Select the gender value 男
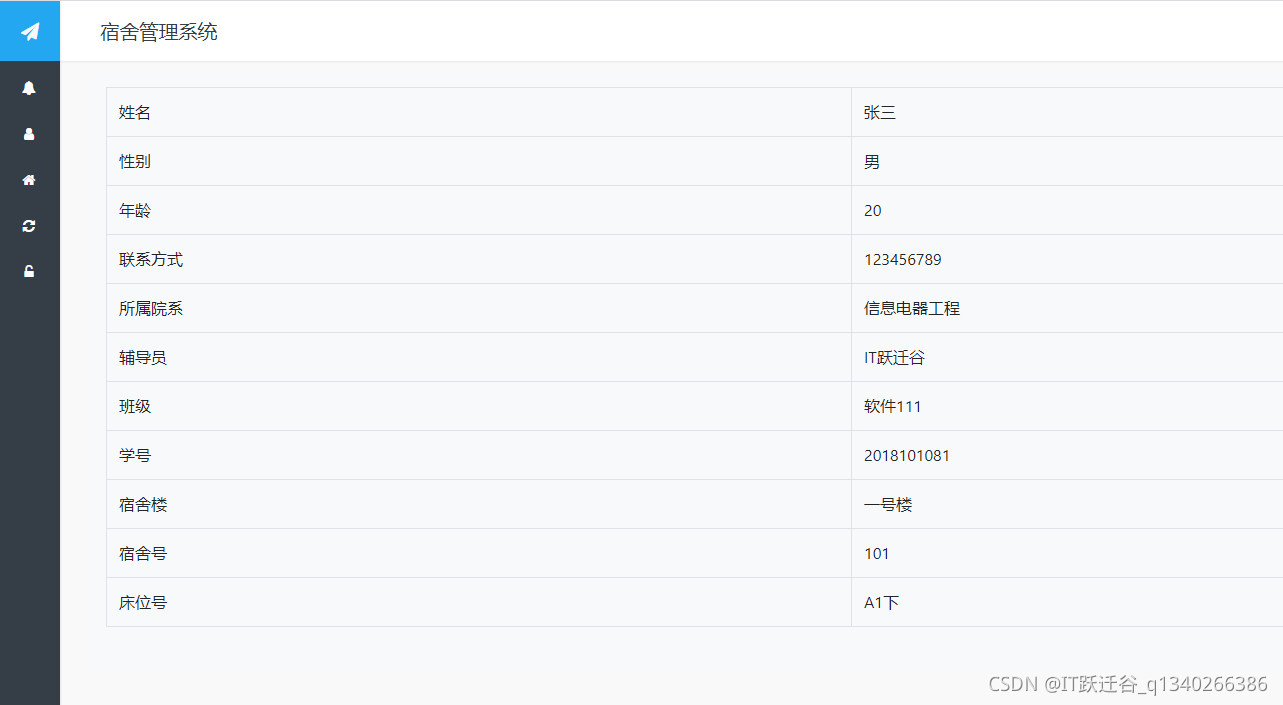Image resolution: width=1283 pixels, height=705 pixels. point(872,162)
